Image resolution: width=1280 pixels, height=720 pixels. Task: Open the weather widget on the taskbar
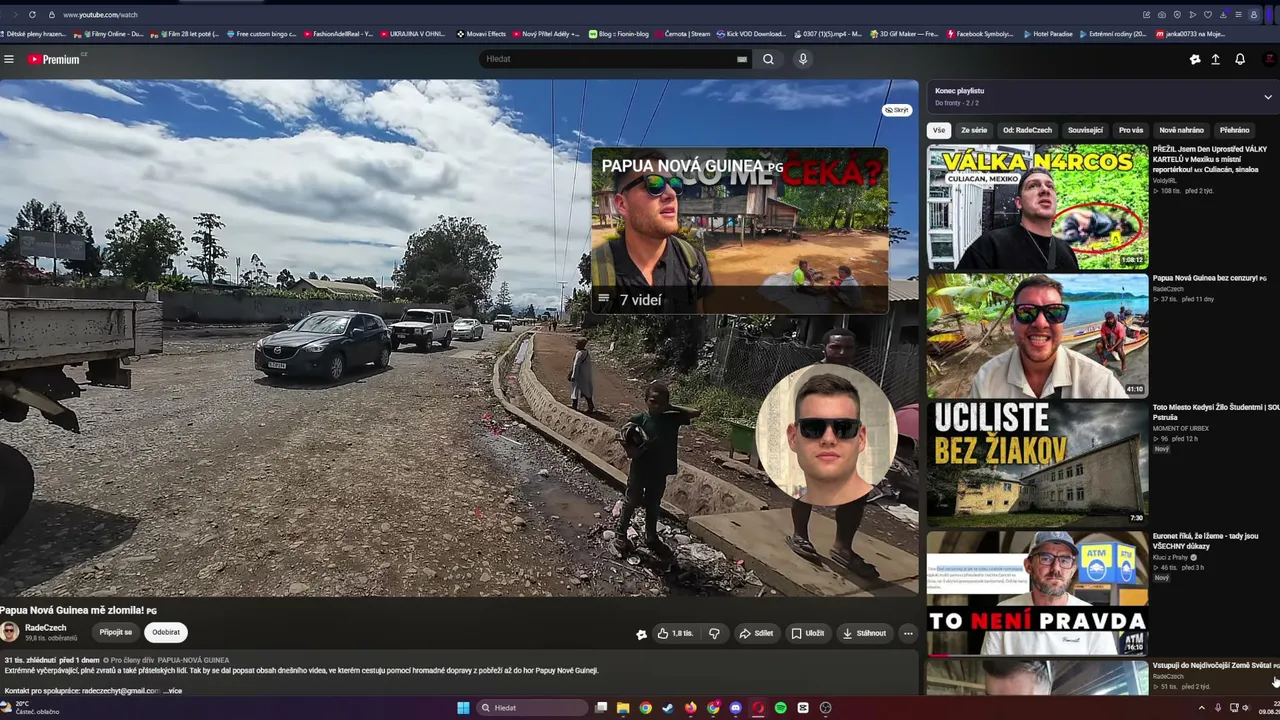[30, 708]
